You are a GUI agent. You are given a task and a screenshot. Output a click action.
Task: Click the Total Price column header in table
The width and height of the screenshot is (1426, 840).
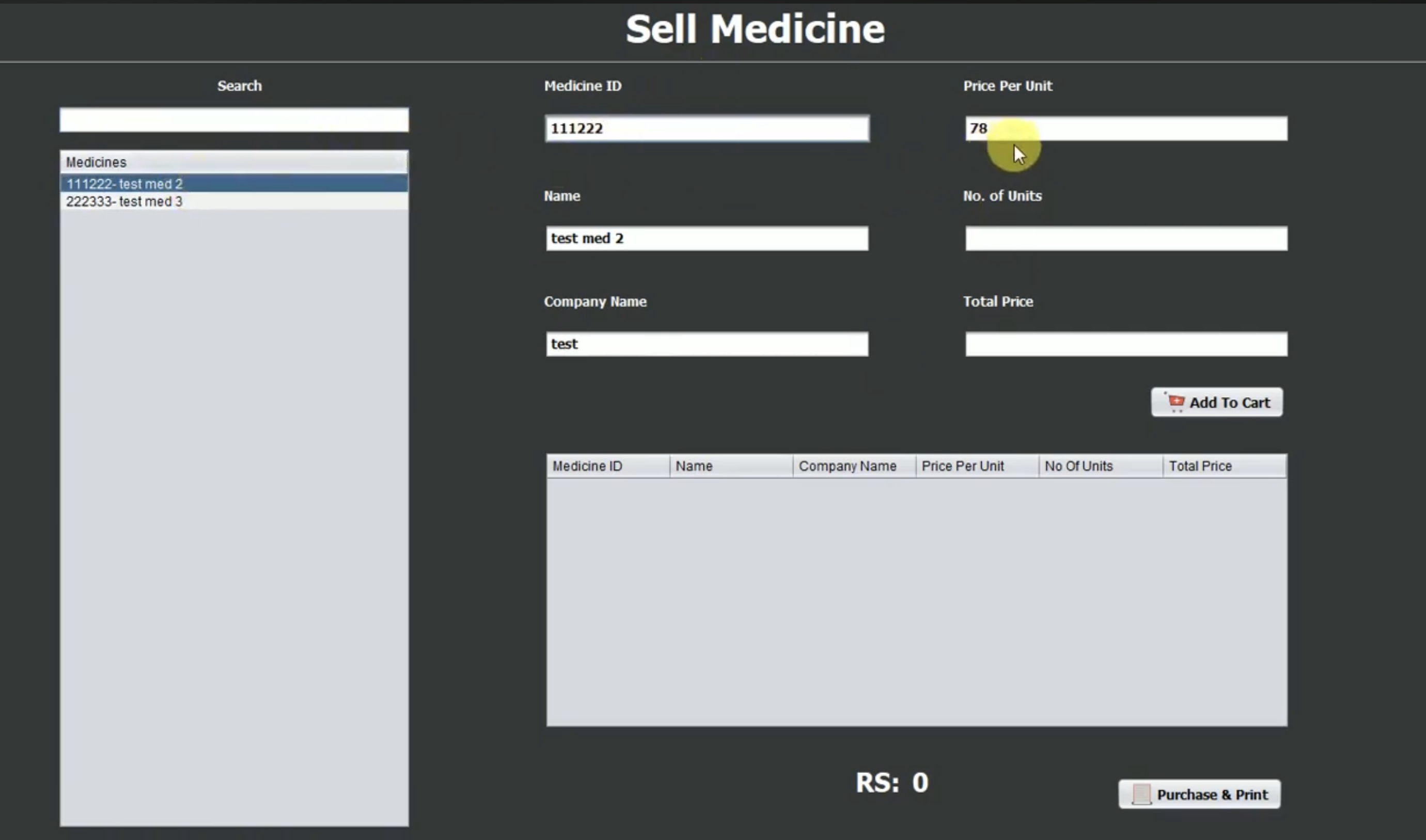point(1225,466)
